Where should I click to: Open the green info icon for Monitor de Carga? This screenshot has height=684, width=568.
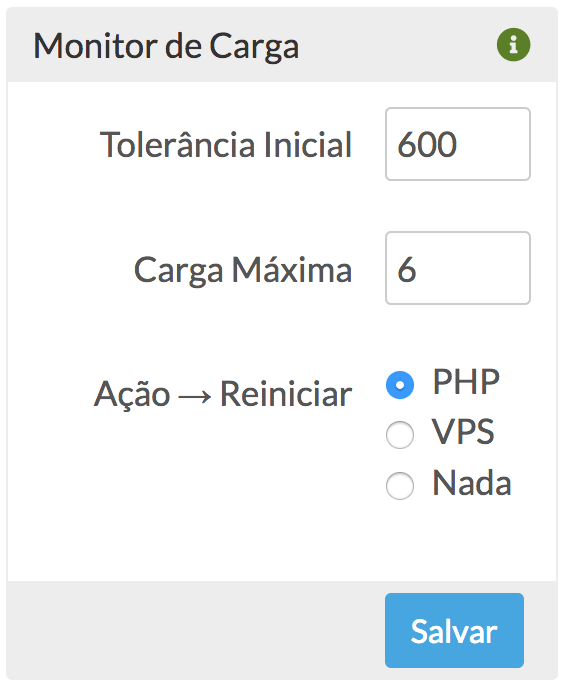point(513,44)
